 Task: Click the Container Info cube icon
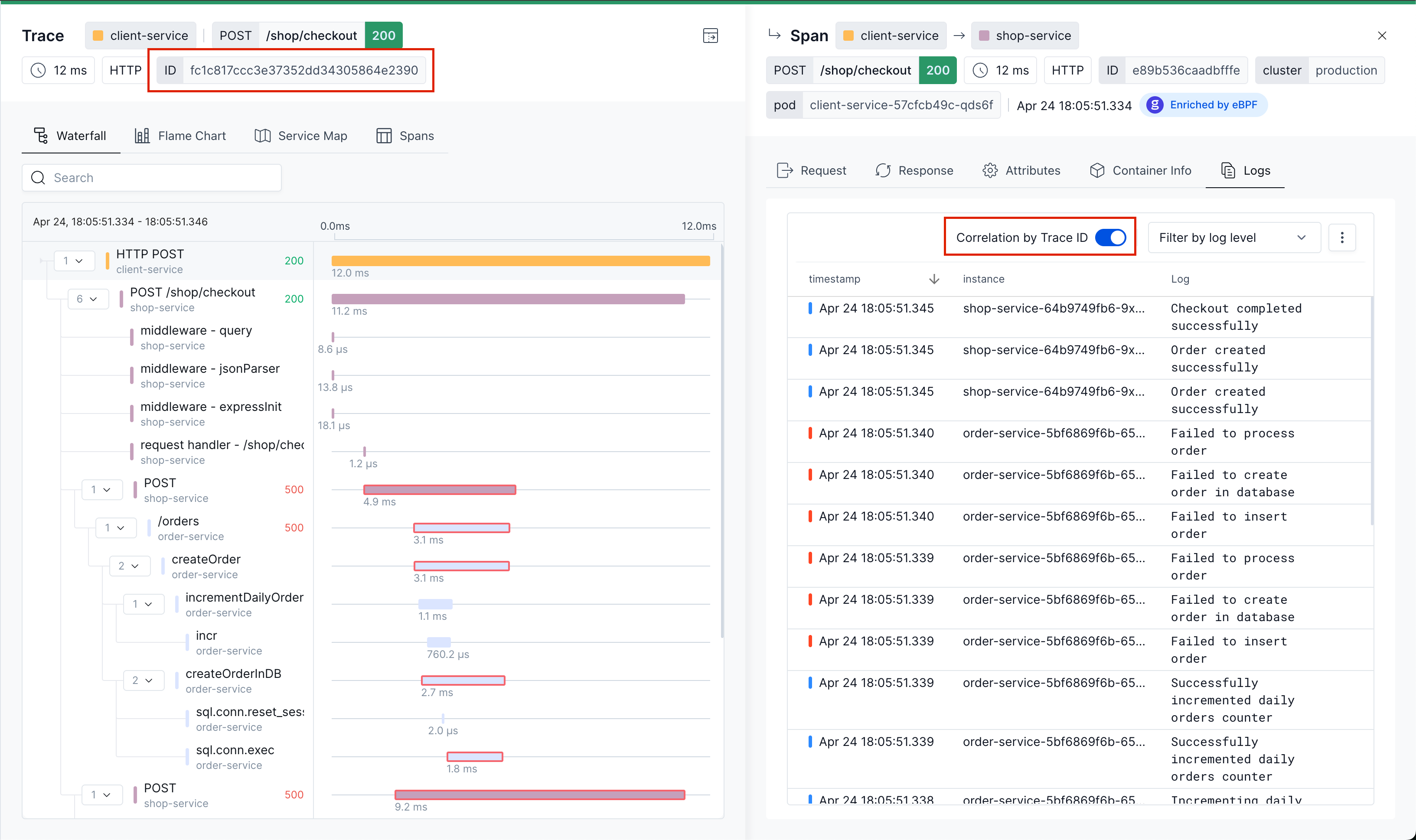coord(1096,170)
